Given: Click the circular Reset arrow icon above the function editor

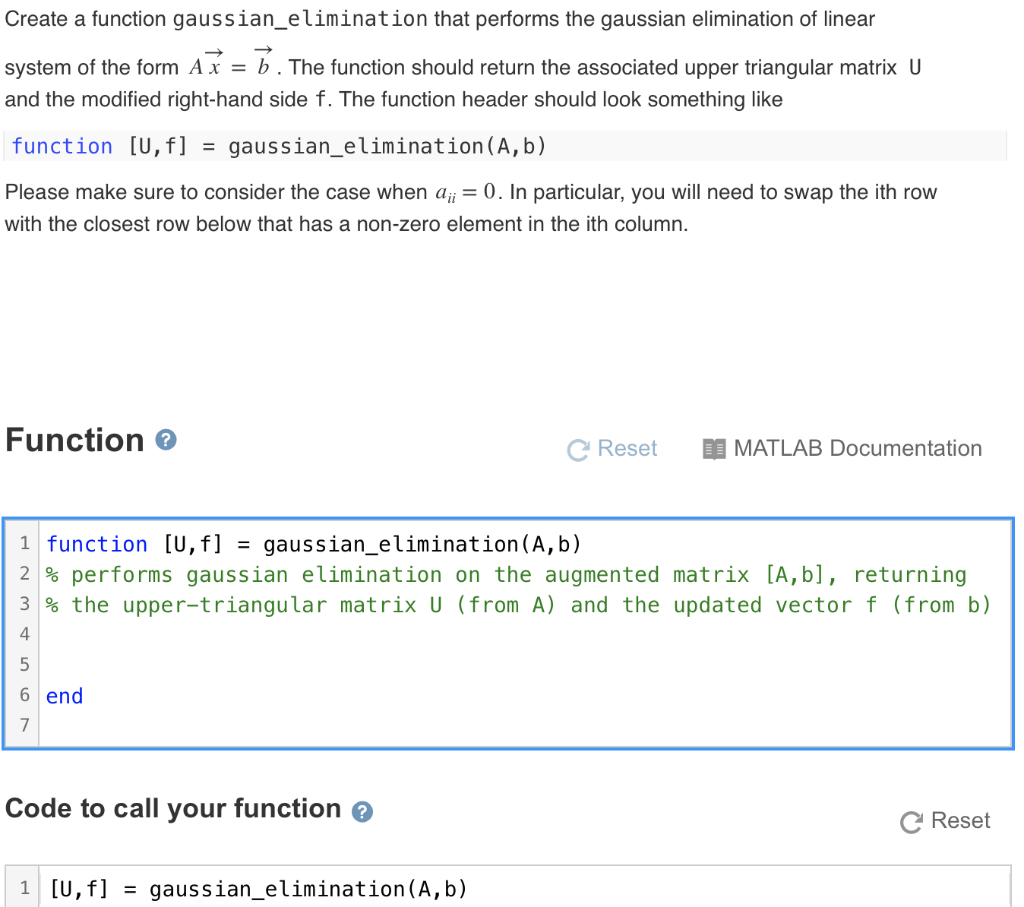Looking at the screenshot, I should pyautogui.click(x=576, y=449).
